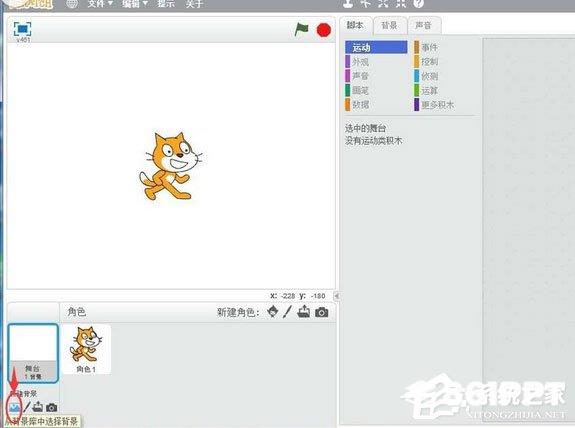Select the 角色1 sprite thumbnail
Image resolution: width=575 pixels, height=428 pixels.
[x=87, y=349]
